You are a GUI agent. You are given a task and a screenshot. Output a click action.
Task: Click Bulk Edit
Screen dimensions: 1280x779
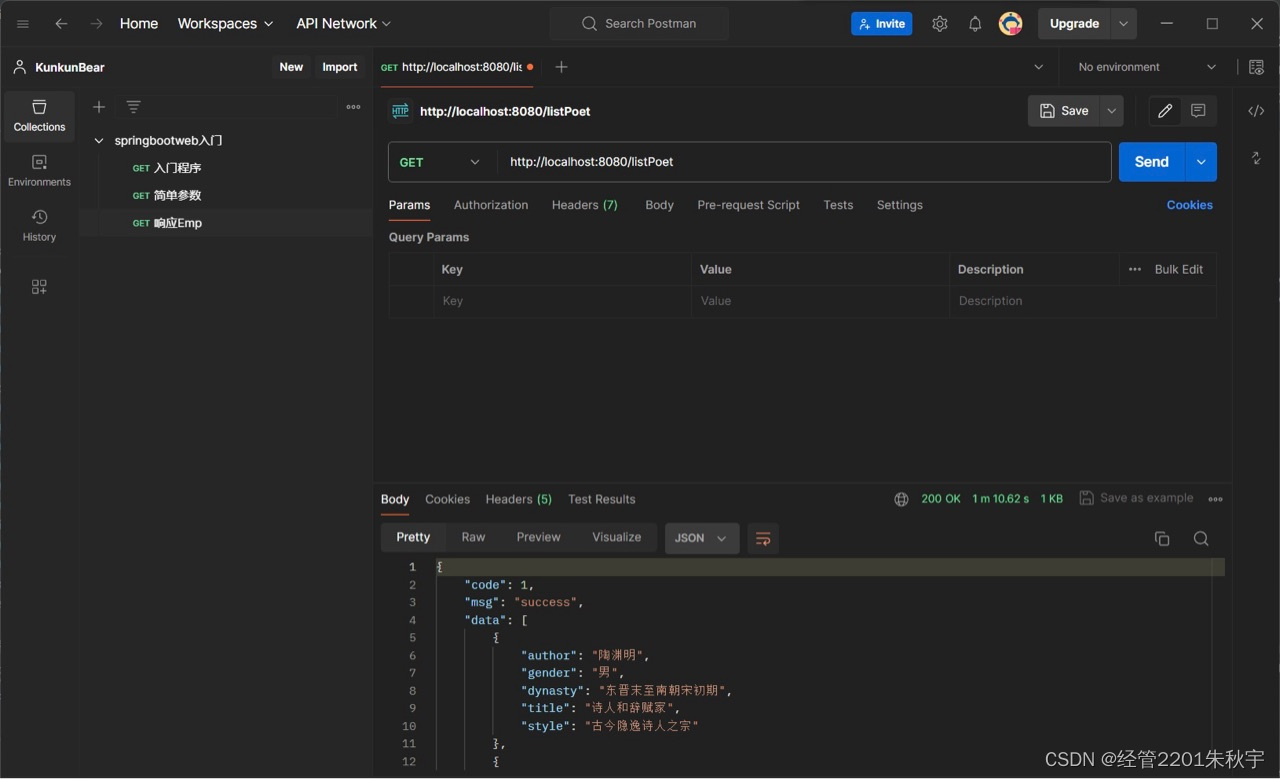point(1179,269)
